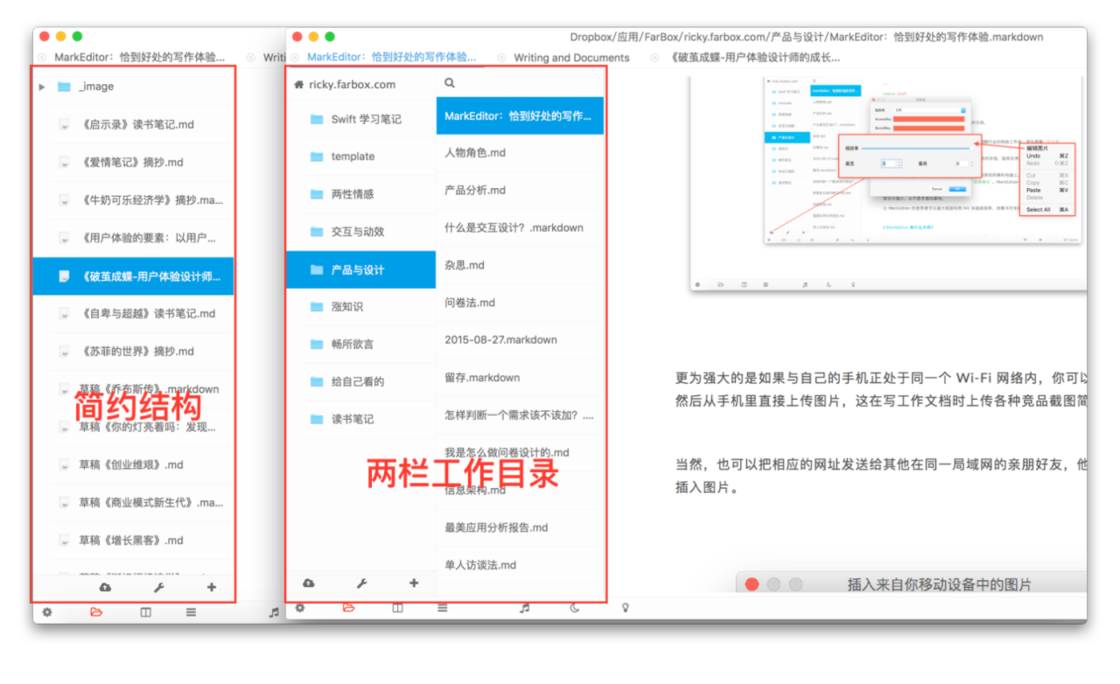Click the music note icon in the front window's bottom bar
1120x684 pixels.
(525, 608)
